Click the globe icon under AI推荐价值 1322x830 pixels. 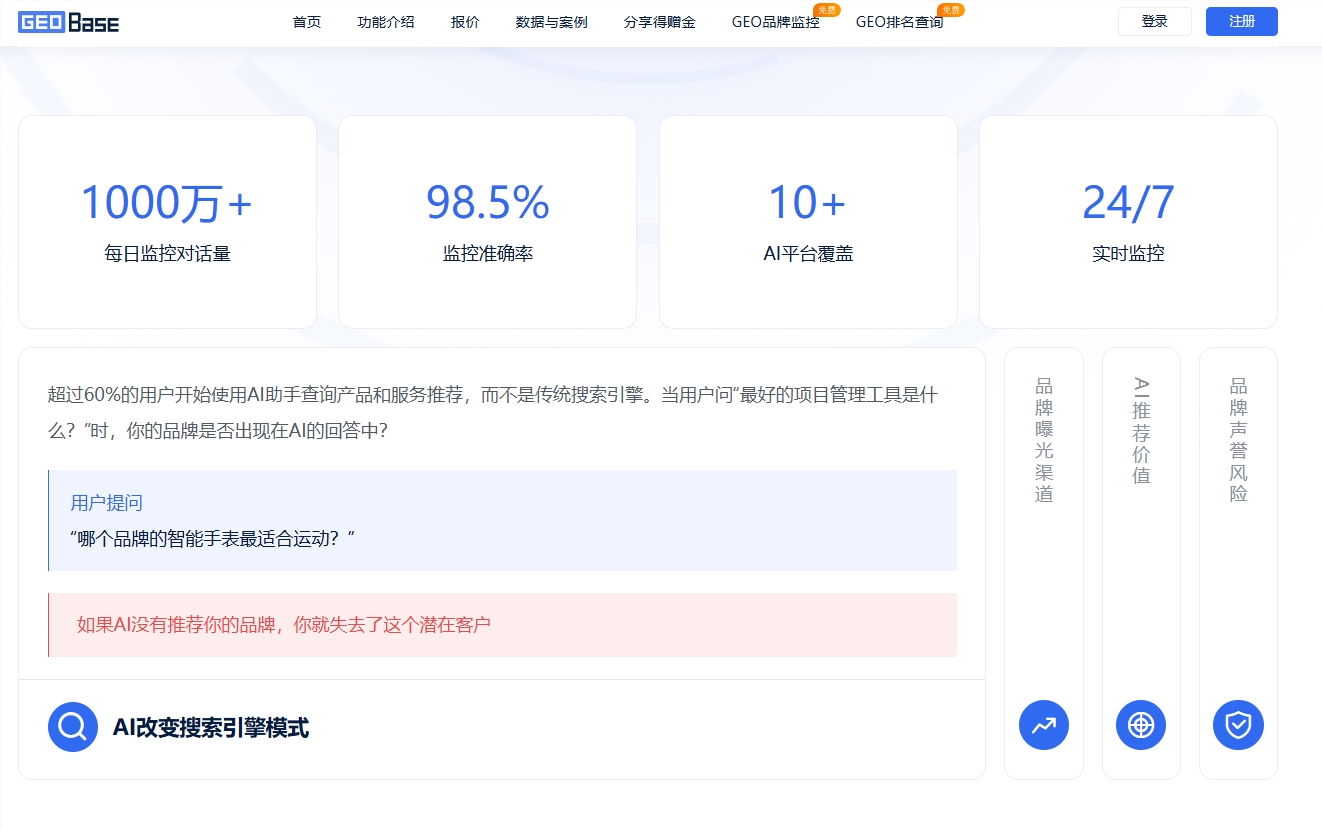pos(1140,725)
